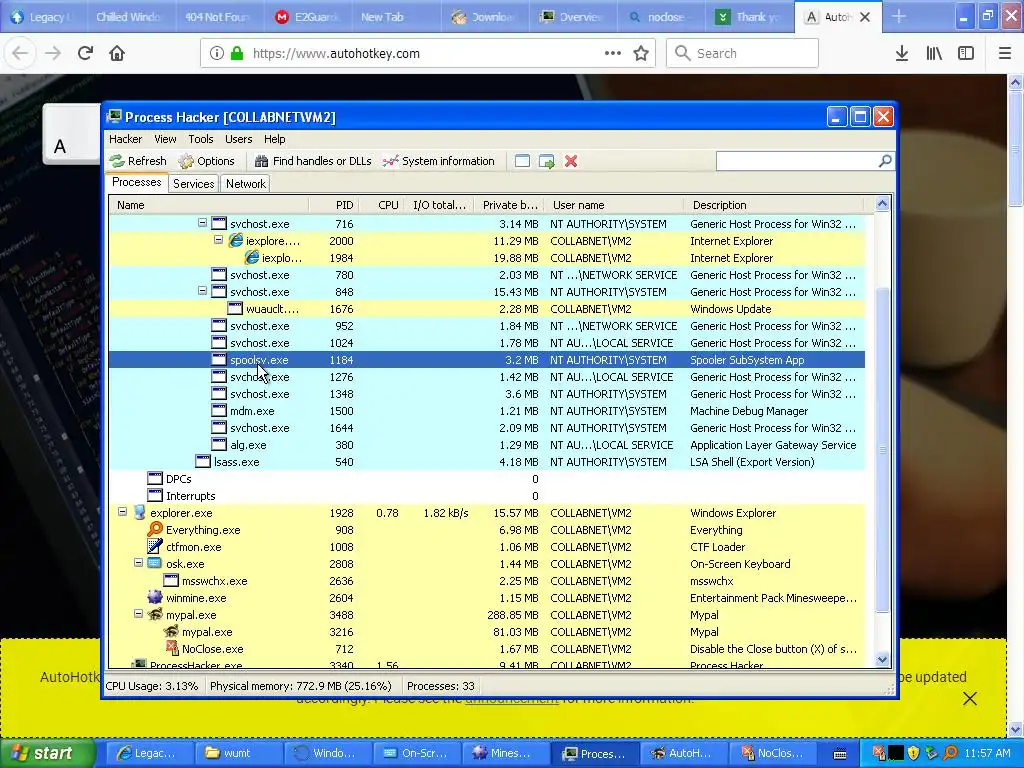
Task: Collapse the svchost.exe PID 716 node
Action: [x=202, y=223]
